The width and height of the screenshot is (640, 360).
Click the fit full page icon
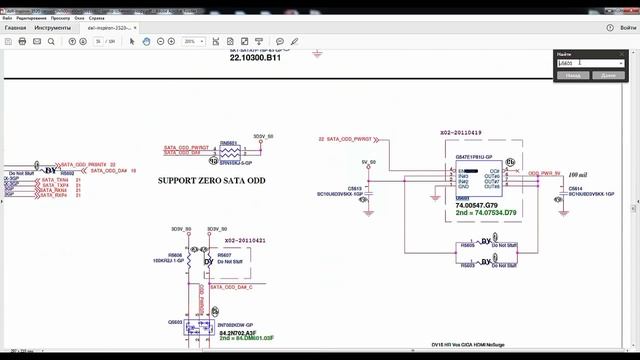(x=230, y=42)
